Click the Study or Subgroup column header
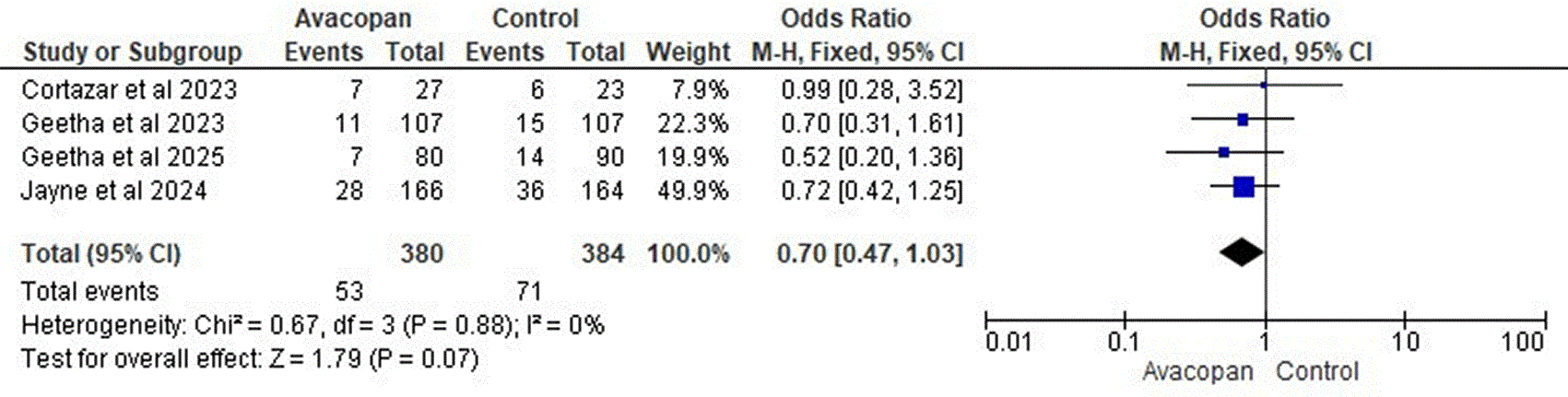 (132, 53)
